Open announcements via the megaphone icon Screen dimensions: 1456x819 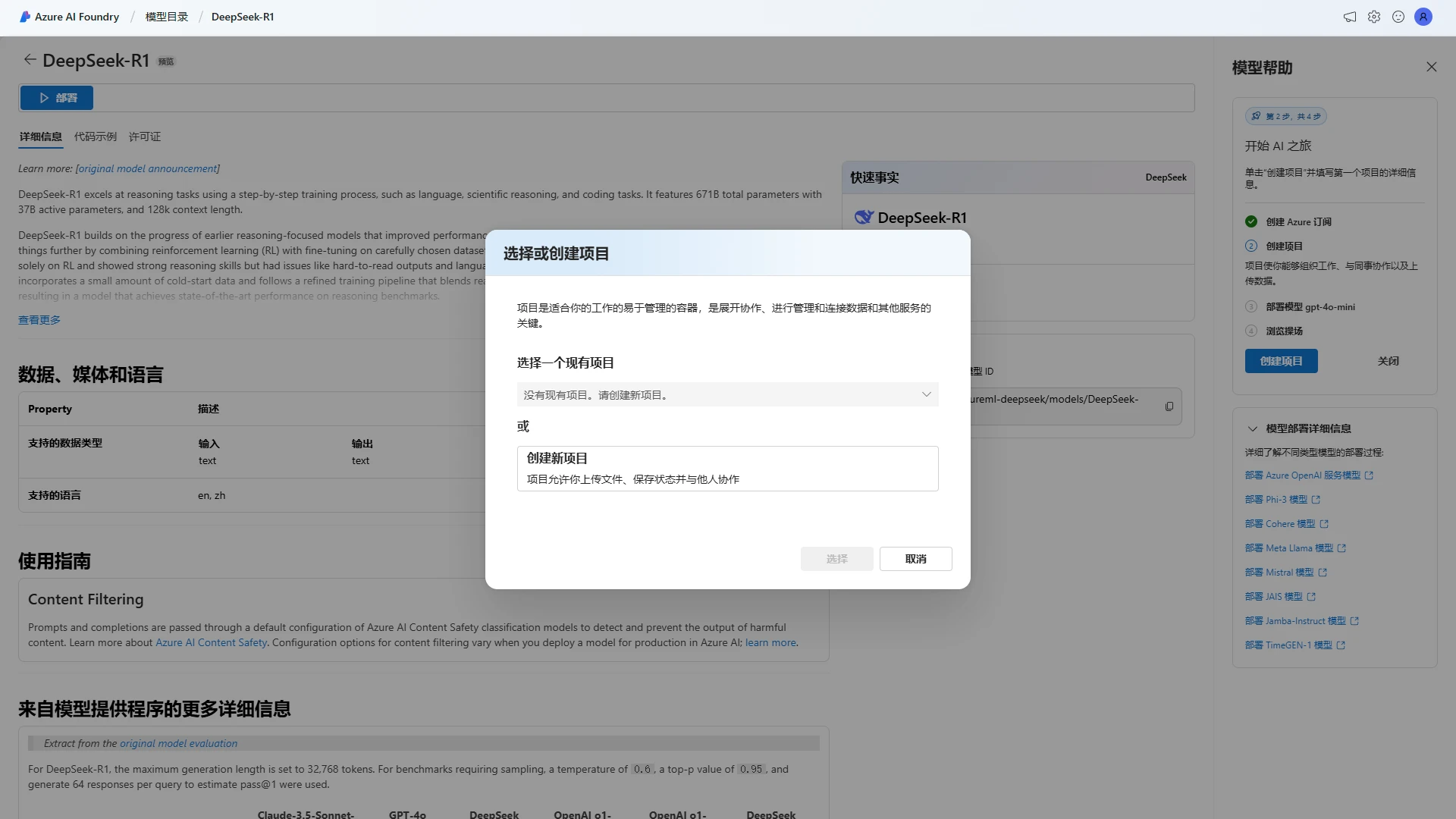point(1349,16)
